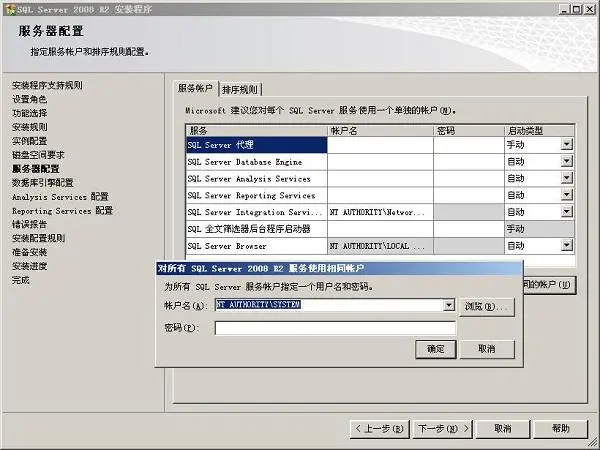The image size is (600, 450).
Task: Click 取消 in the same-account dialog
Action: pyautogui.click(x=487, y=349)
